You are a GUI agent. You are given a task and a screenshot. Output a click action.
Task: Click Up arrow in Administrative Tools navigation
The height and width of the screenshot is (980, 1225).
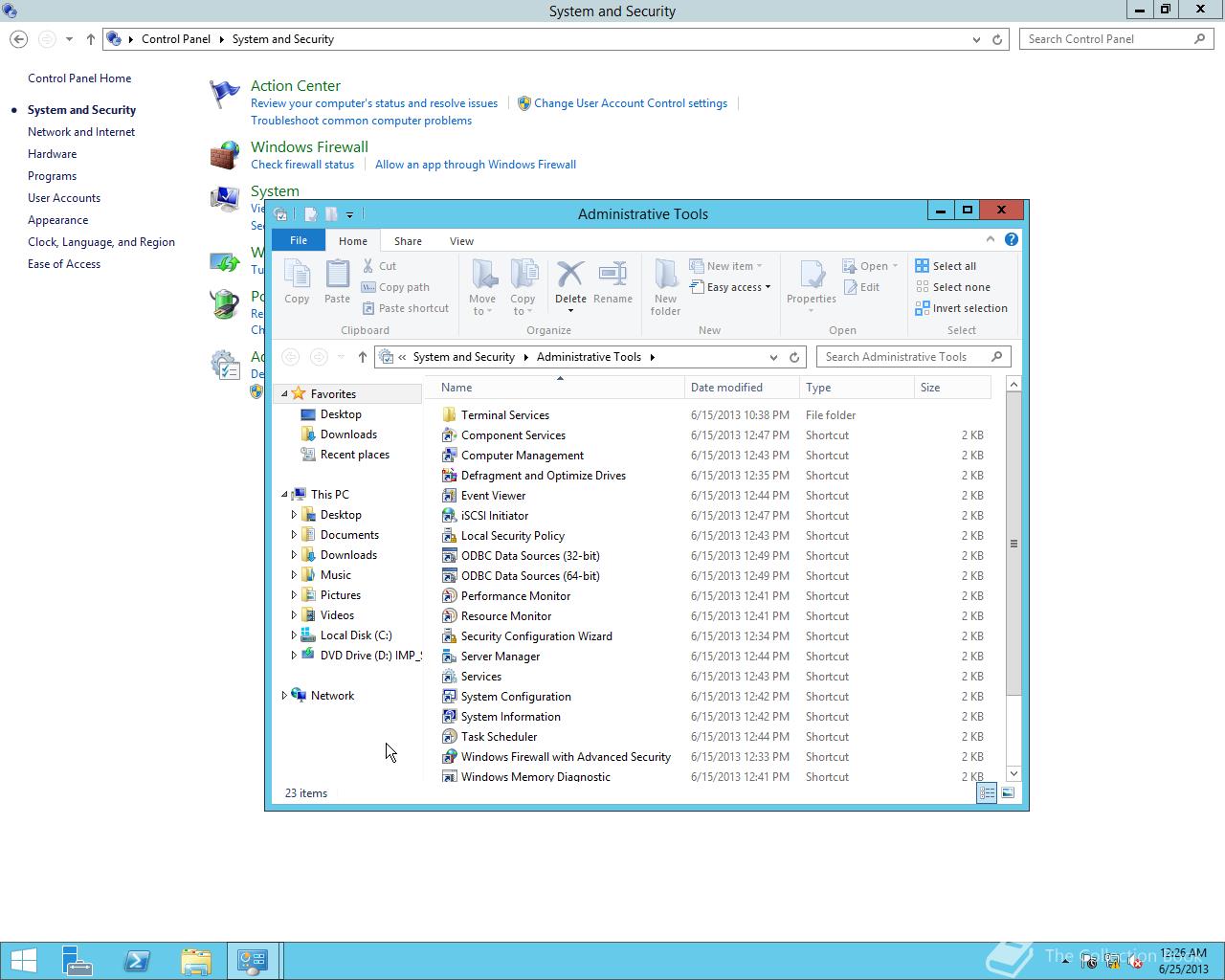[362, 357]
